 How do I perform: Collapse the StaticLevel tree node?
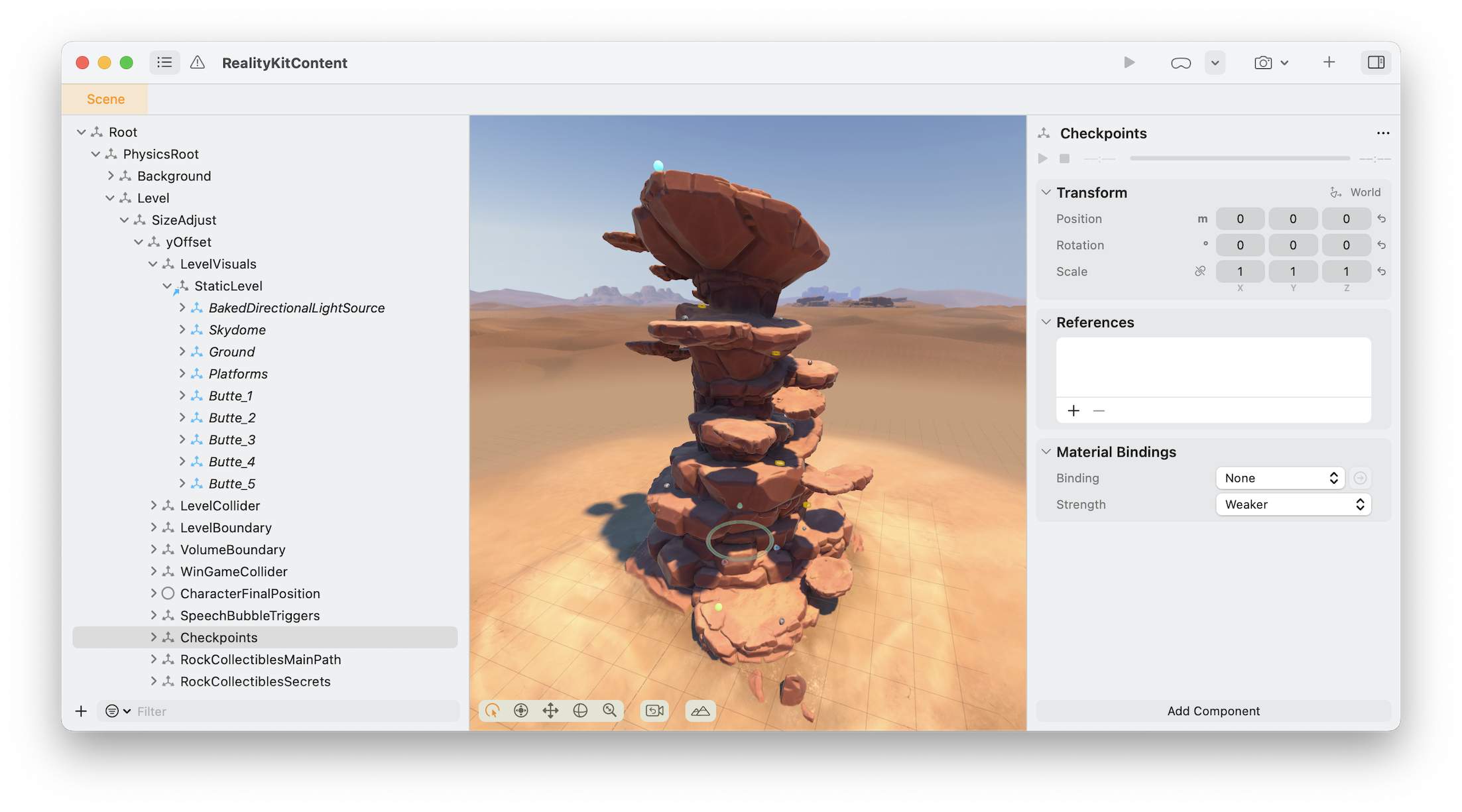[168, 286]
